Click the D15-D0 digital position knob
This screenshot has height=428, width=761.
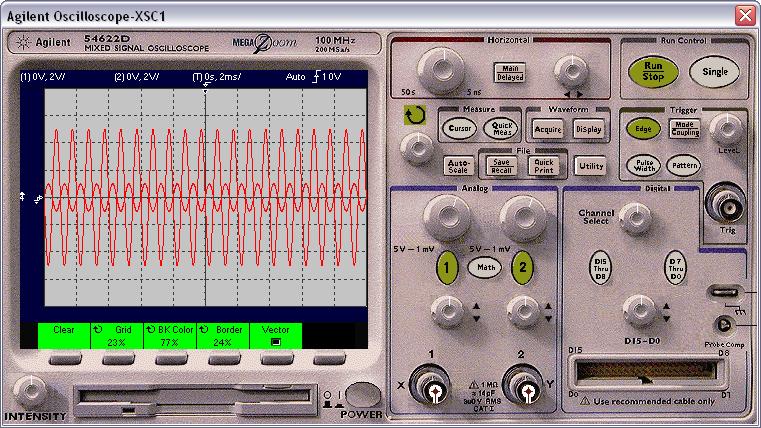(x=639, y=310)
